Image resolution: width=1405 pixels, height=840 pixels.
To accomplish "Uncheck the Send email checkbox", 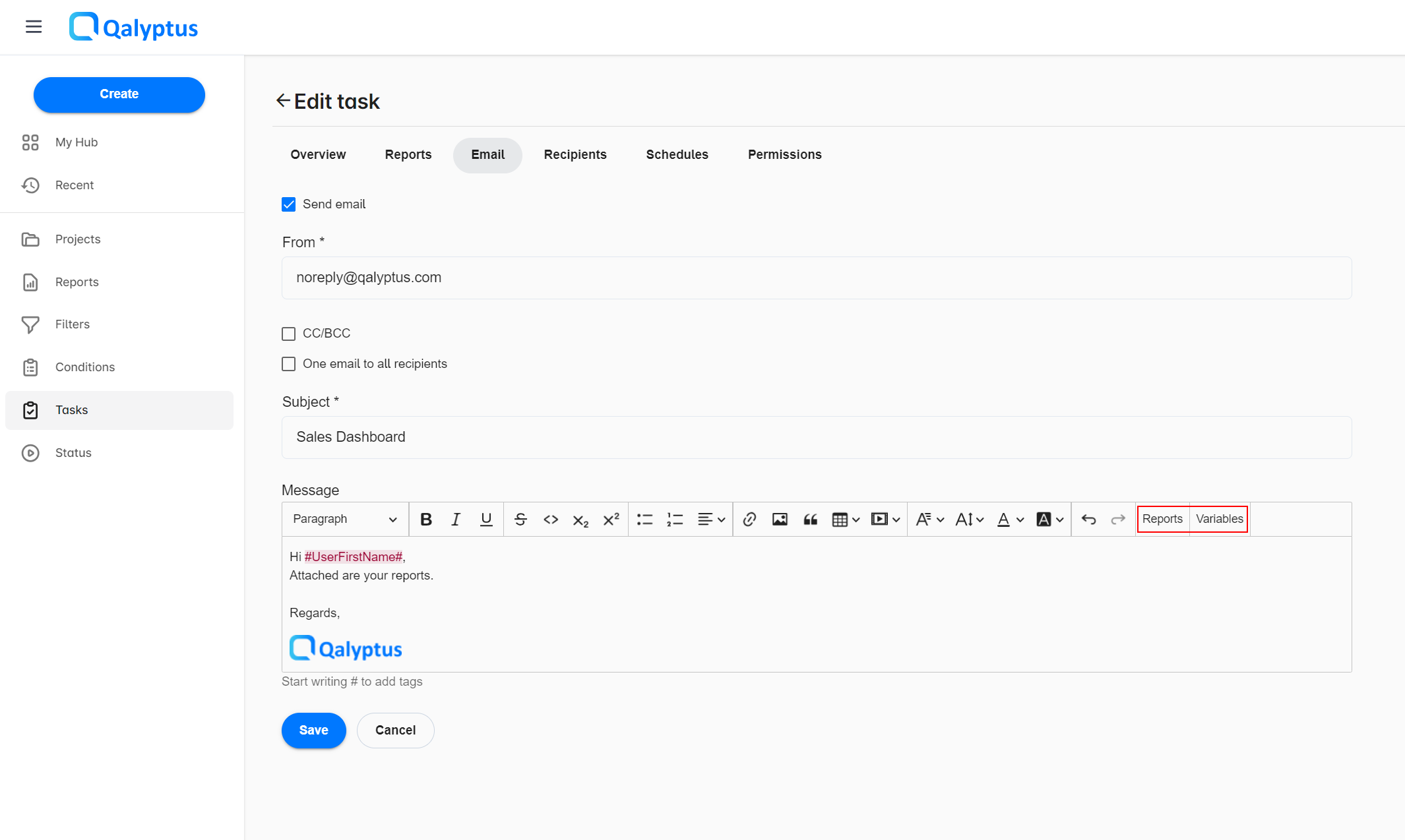I will coord(289,204).
